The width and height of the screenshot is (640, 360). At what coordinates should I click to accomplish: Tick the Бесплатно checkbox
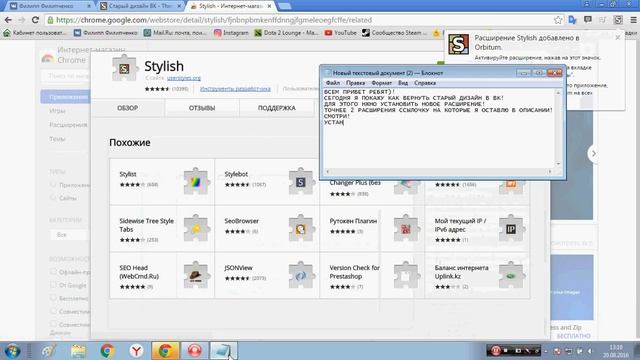click(x=53, y=298)
